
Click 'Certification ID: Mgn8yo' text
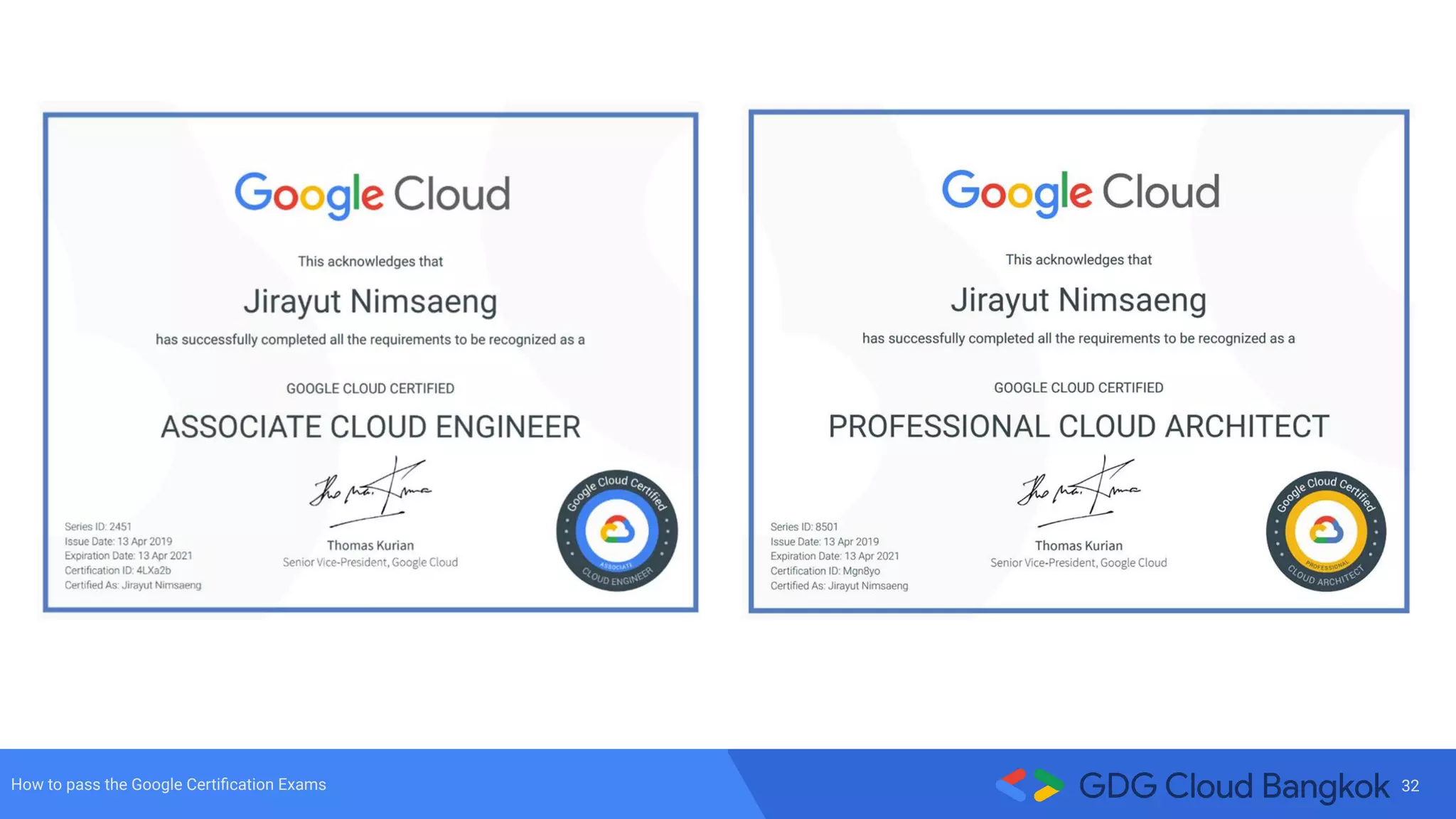825,571
